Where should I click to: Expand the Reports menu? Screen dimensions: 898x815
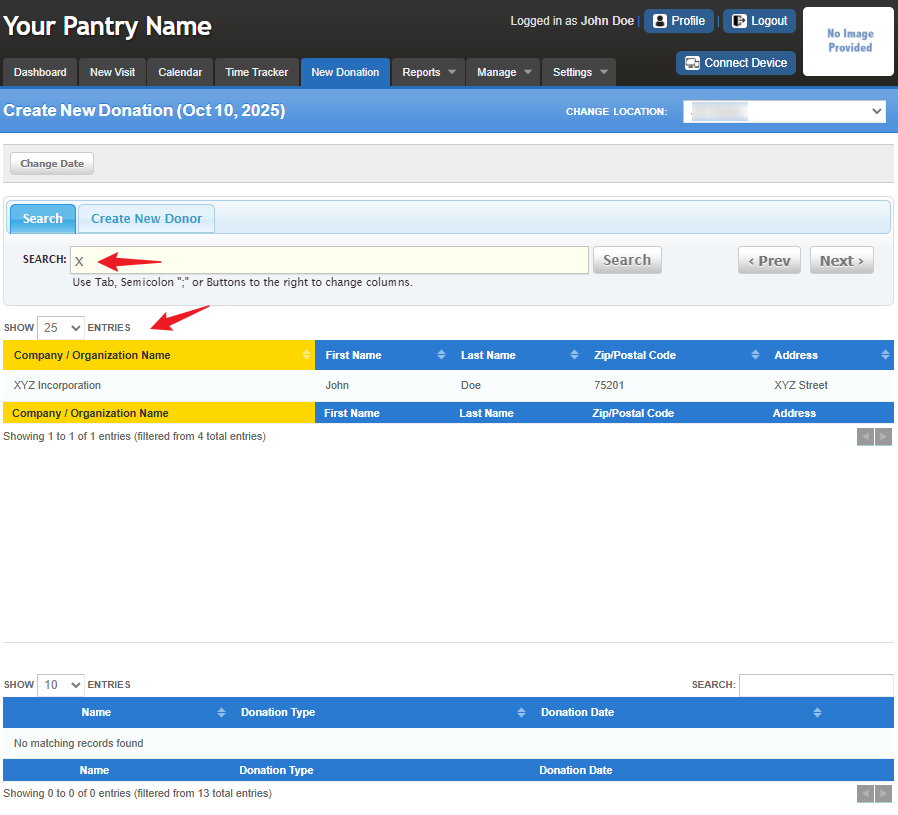tap(428, 72)
